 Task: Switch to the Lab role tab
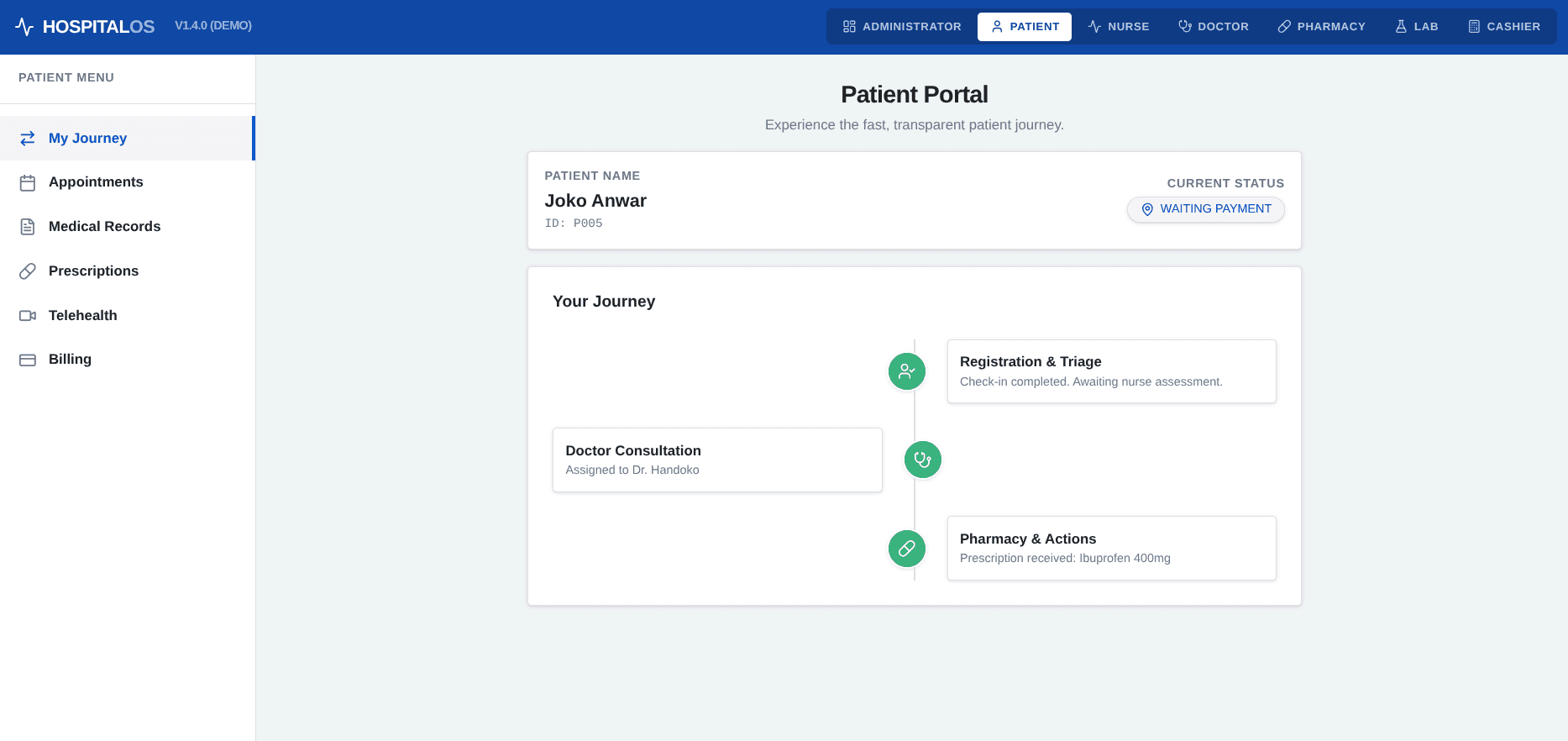[x=1417, y=27]
